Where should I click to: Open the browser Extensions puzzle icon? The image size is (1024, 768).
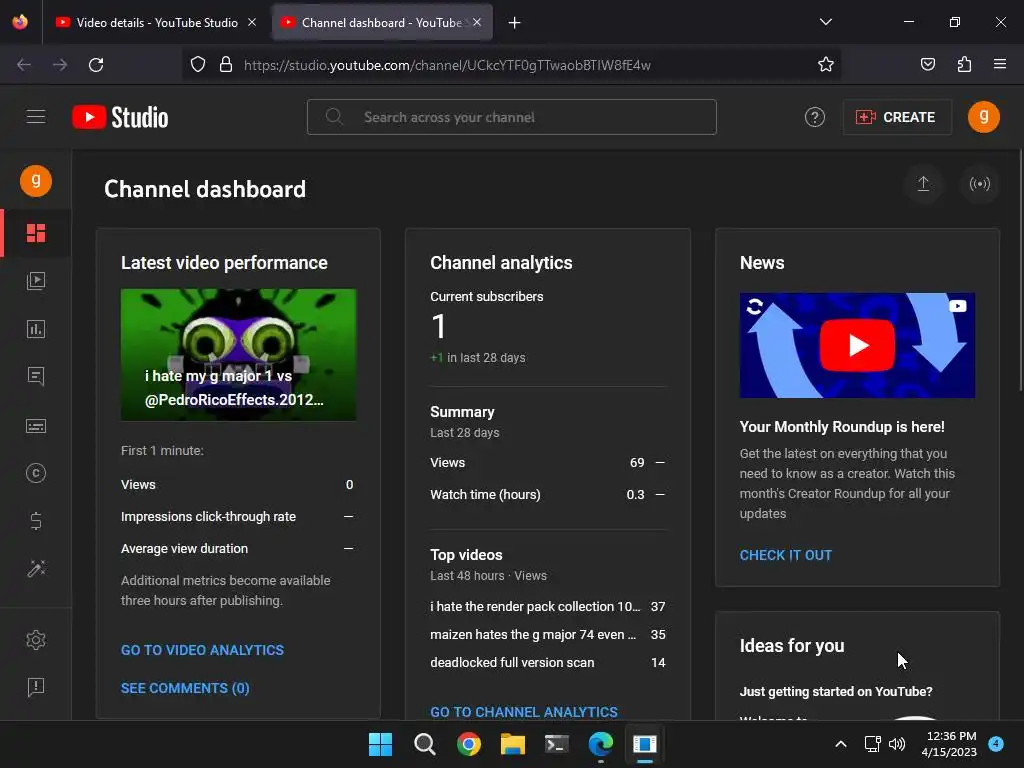(964, 65)
